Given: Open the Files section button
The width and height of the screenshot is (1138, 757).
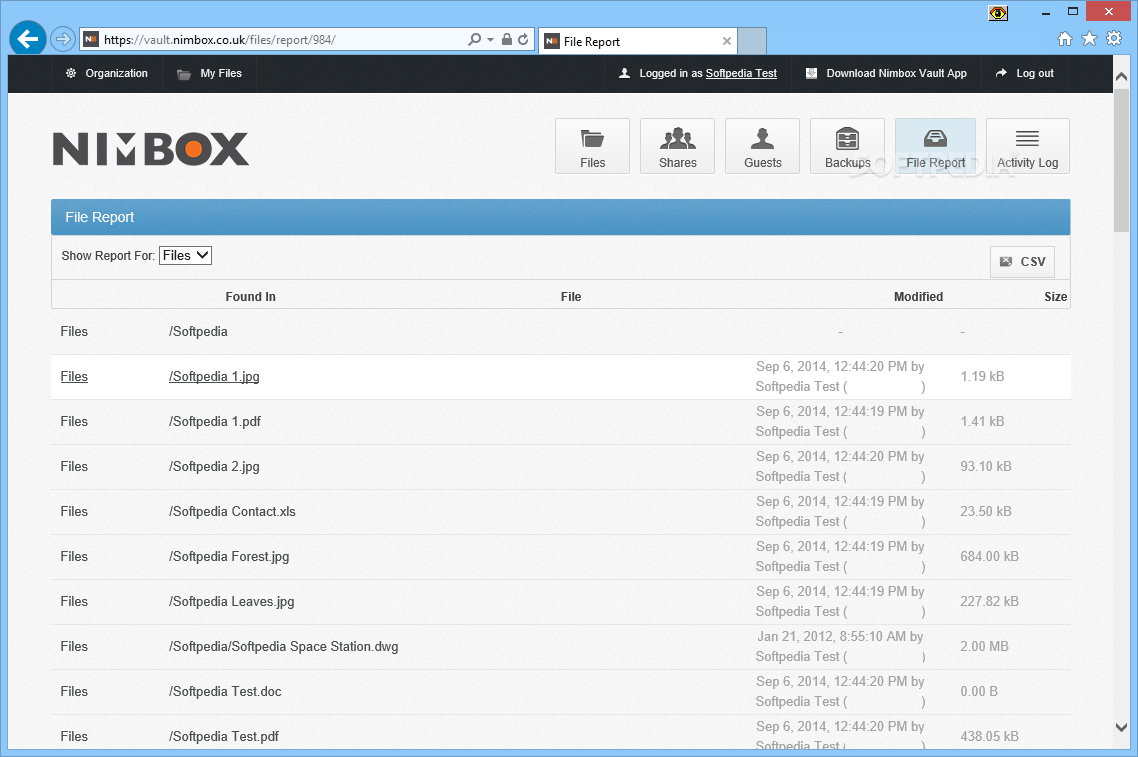Looking at the screenshot, I should (592, 146).
